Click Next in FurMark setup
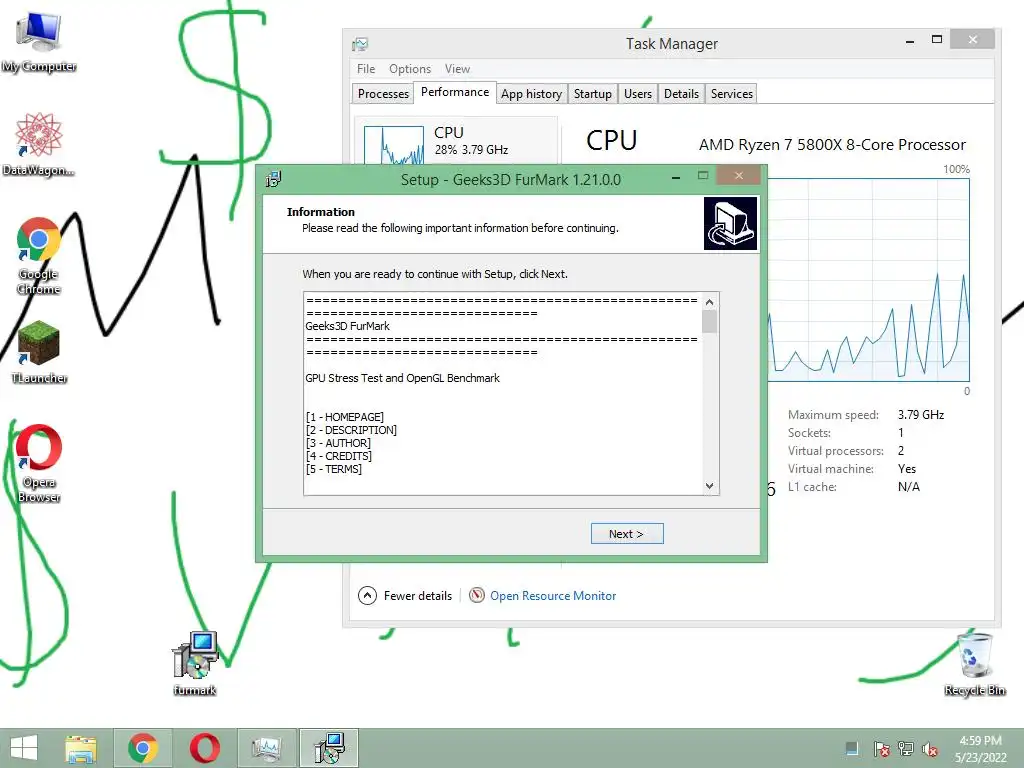1024x768 pixels. point(626,534)
